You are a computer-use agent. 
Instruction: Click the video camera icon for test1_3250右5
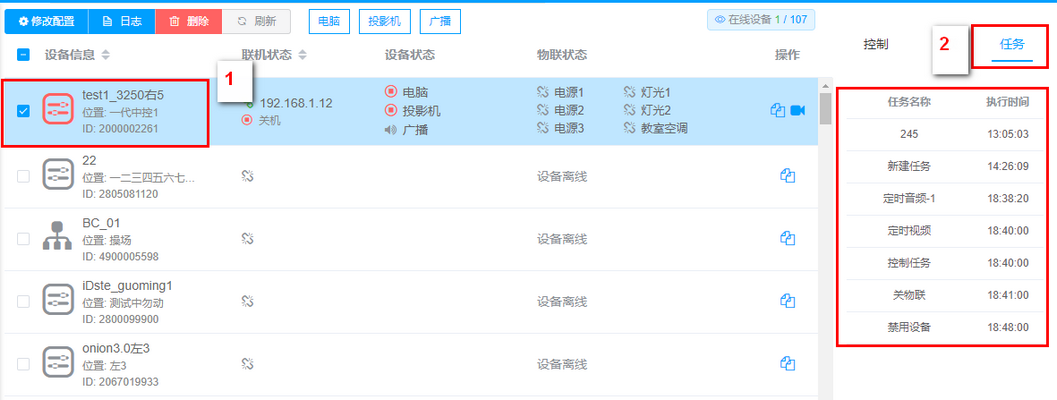(x=798, y=110)
